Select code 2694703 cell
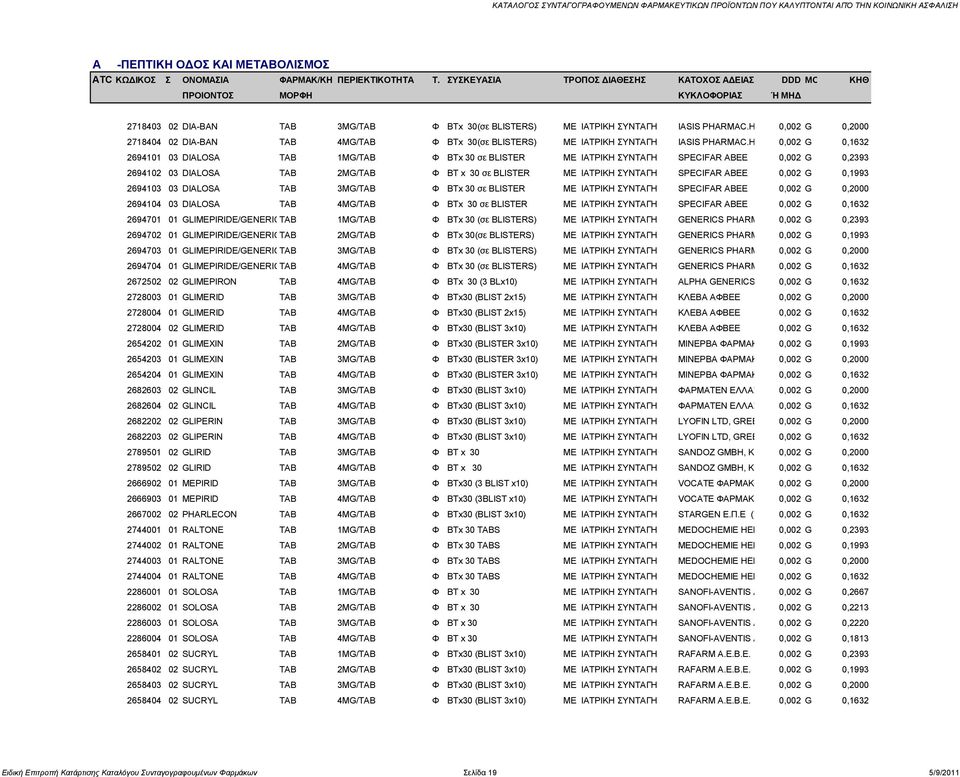The width and height of the screenshot is (960, 777). click(x=144, y=250)
